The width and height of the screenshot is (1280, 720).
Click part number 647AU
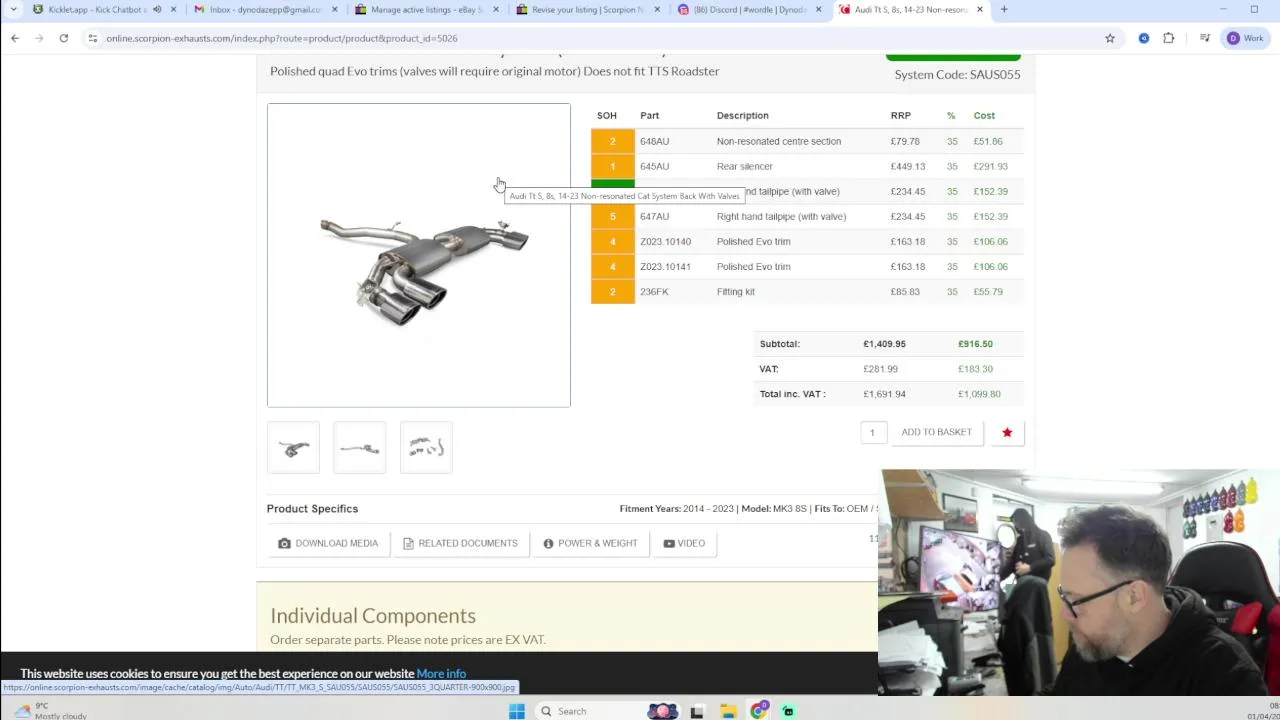point(654,216)
